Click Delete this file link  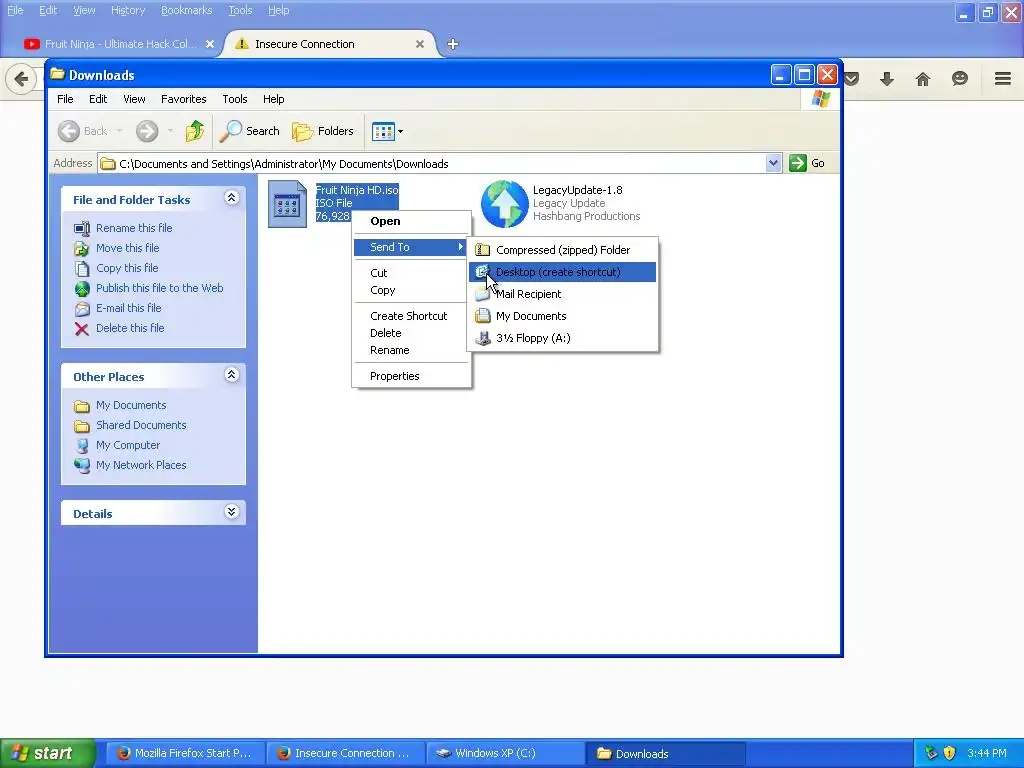pos(130,328)
